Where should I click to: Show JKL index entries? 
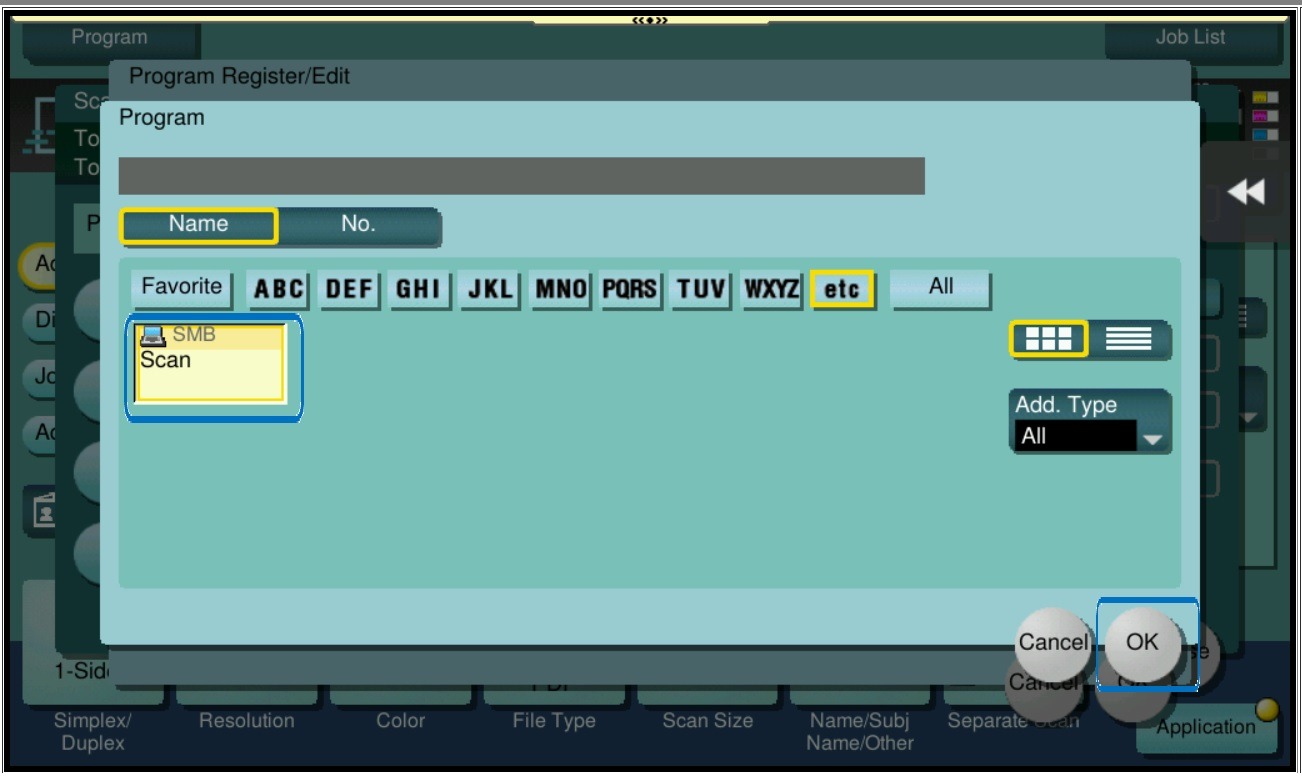tap(490, 289)
